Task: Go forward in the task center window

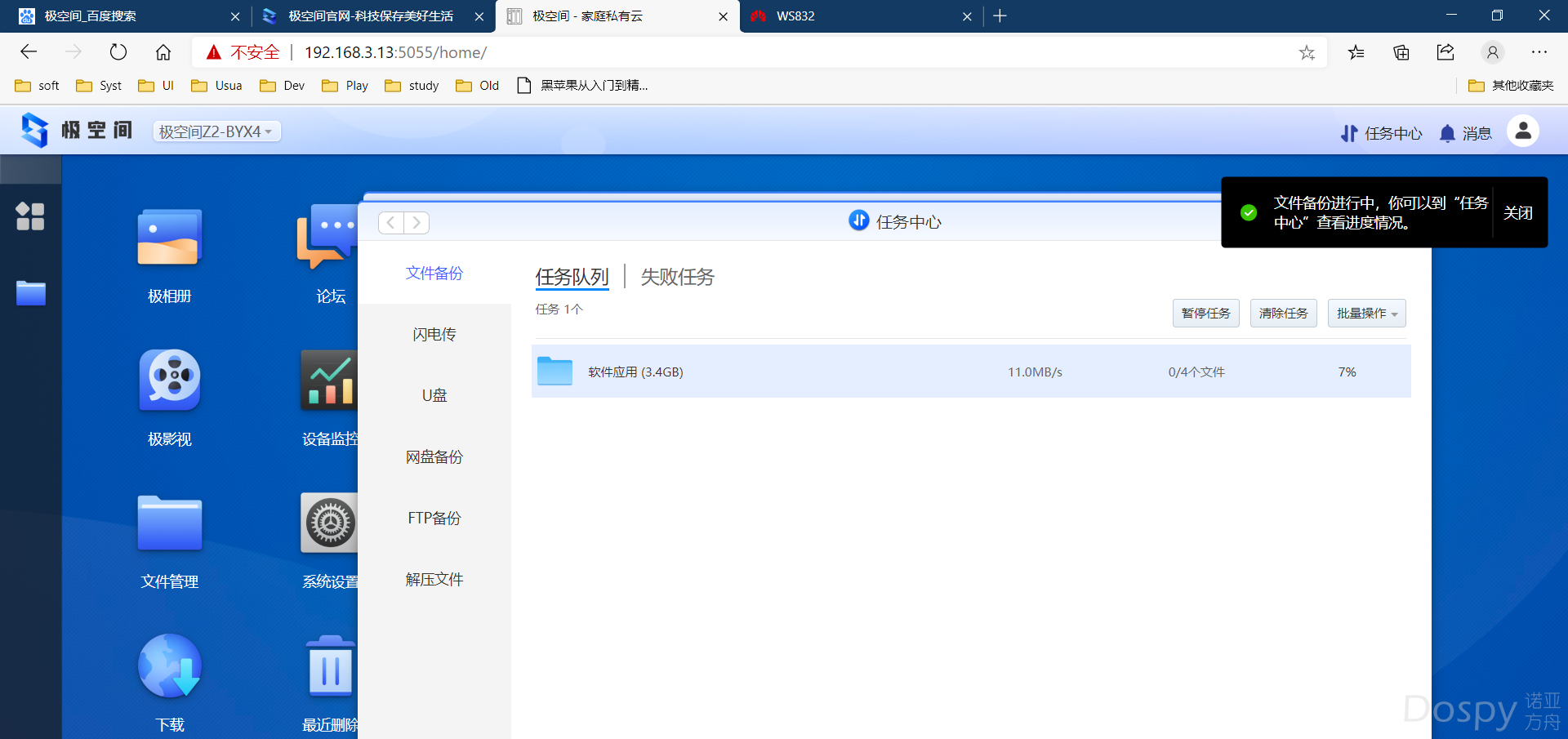Action: [x=416, y=222]
